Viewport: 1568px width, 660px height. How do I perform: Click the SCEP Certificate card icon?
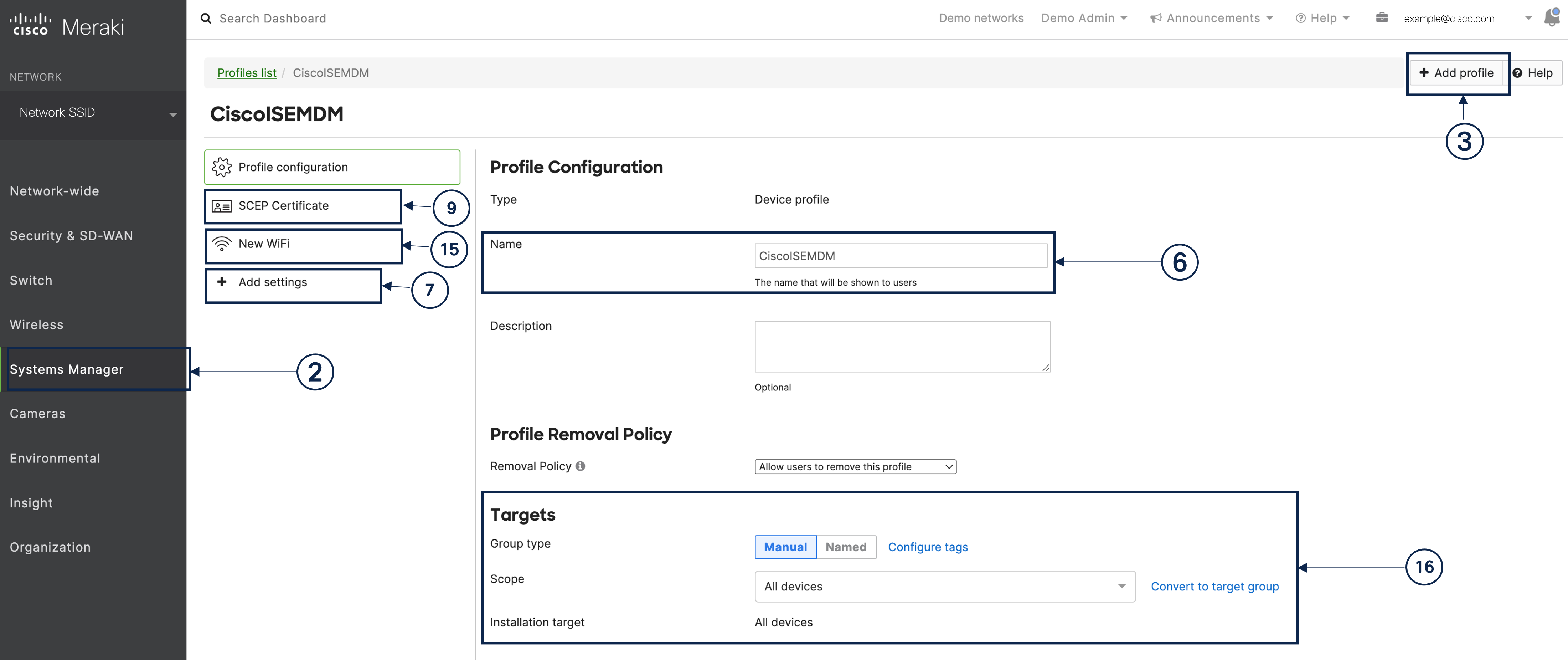(x=222, y=206)
